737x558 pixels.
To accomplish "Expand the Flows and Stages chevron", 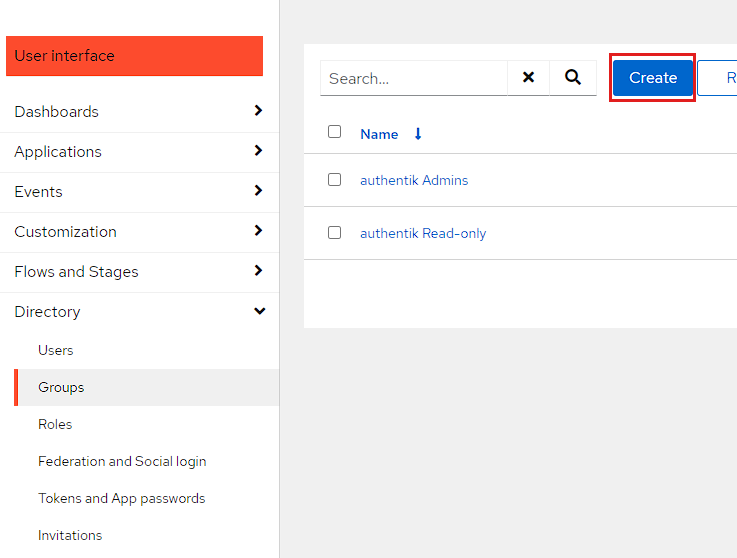I will tap(258, 271).
